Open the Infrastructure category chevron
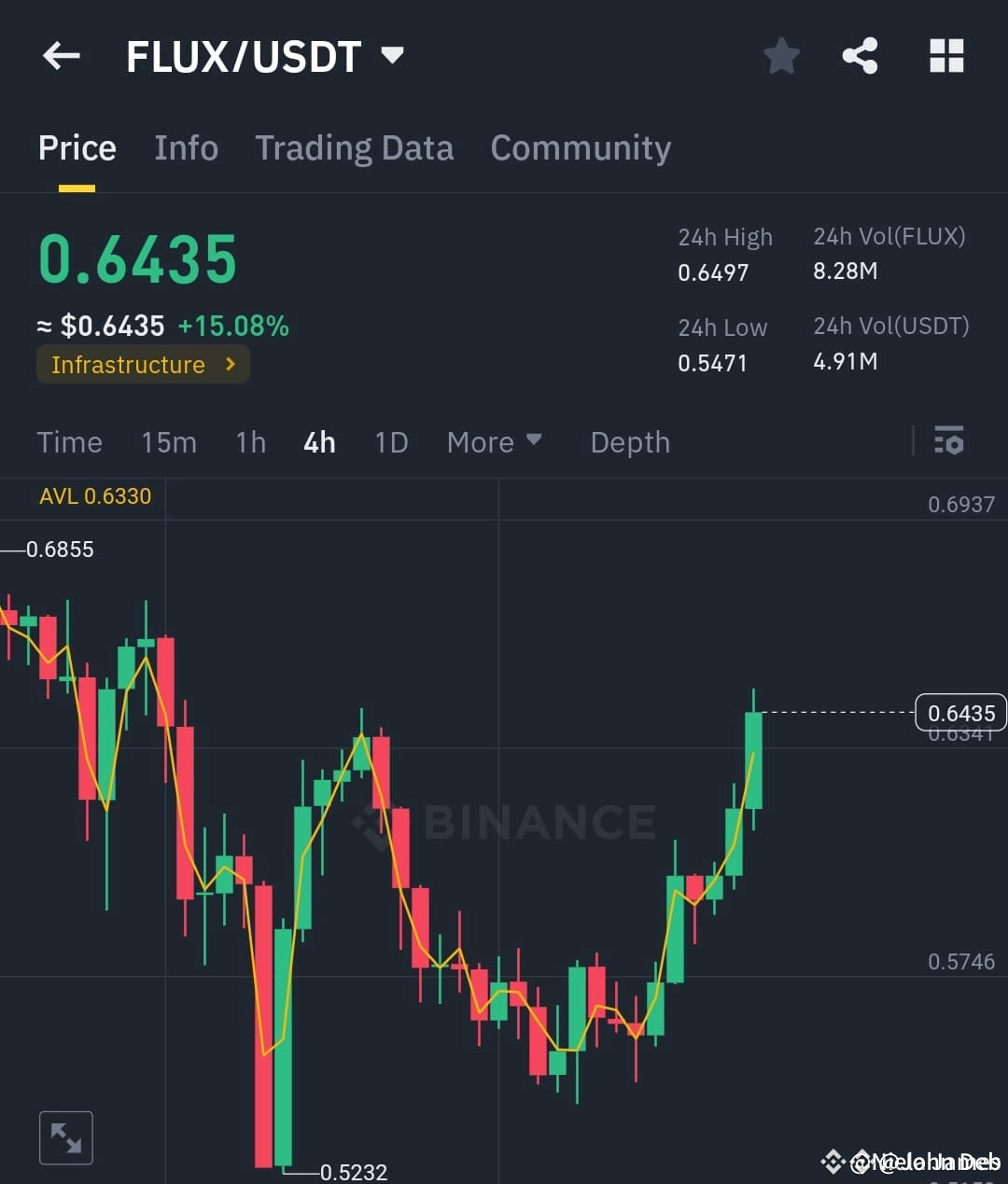 tap(230, 365)
